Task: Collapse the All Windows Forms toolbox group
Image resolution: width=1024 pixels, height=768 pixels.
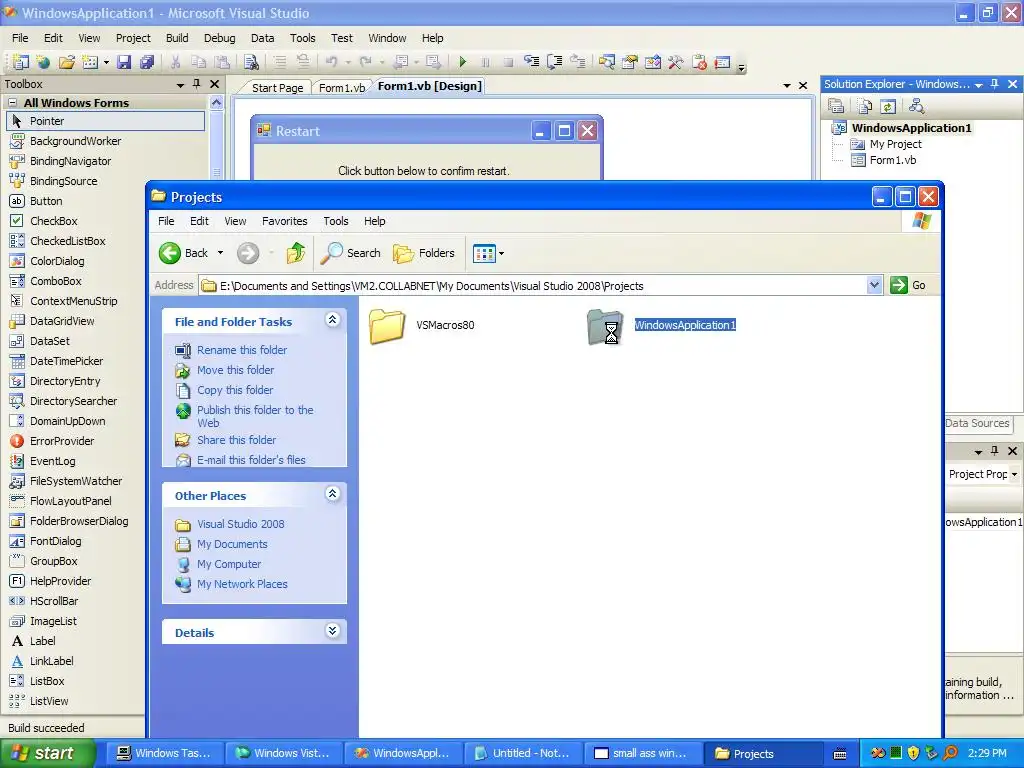Action: (x=12, y=103)
